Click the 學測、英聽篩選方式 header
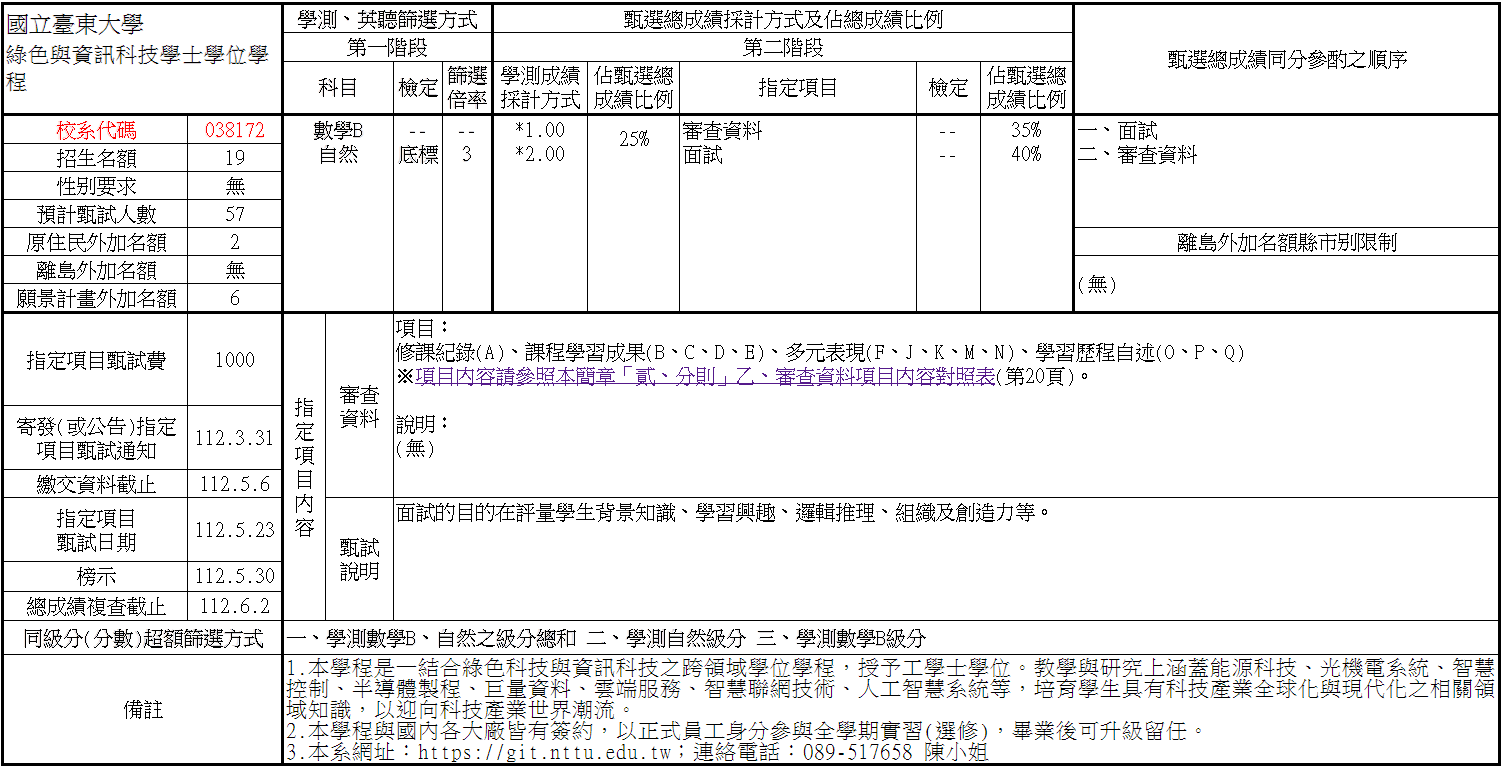 (388, 19)
